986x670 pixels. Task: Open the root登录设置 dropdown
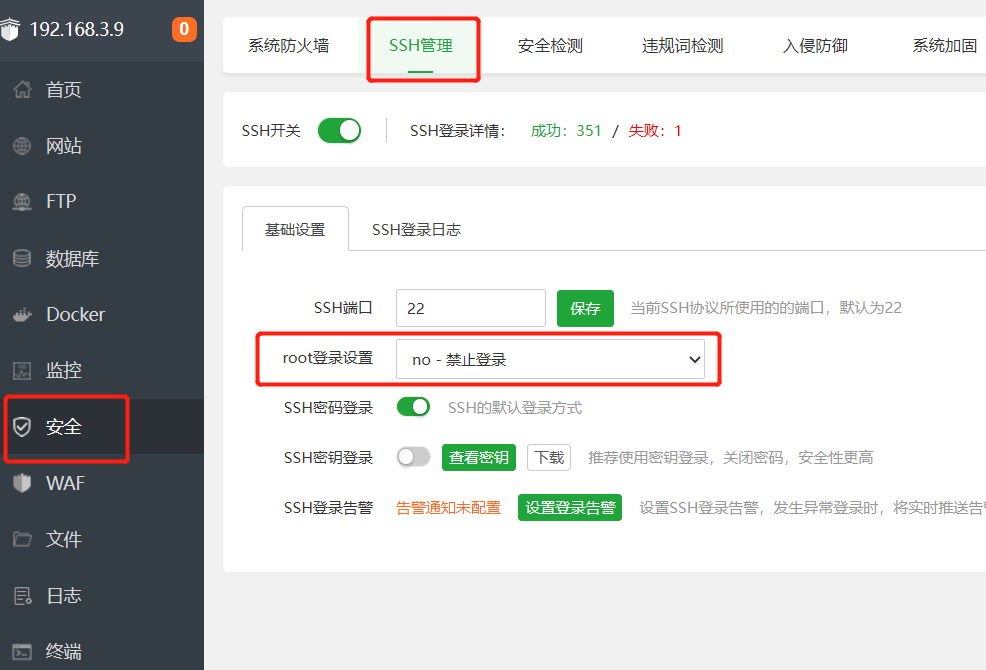[x=550, y=359]
